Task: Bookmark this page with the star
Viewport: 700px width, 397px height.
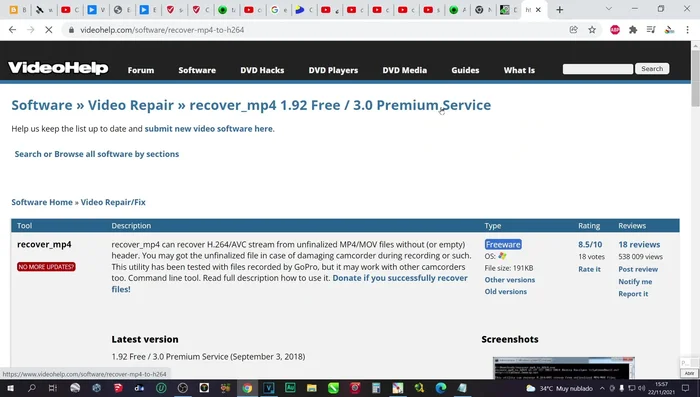Action: click(x=592, y=30)
